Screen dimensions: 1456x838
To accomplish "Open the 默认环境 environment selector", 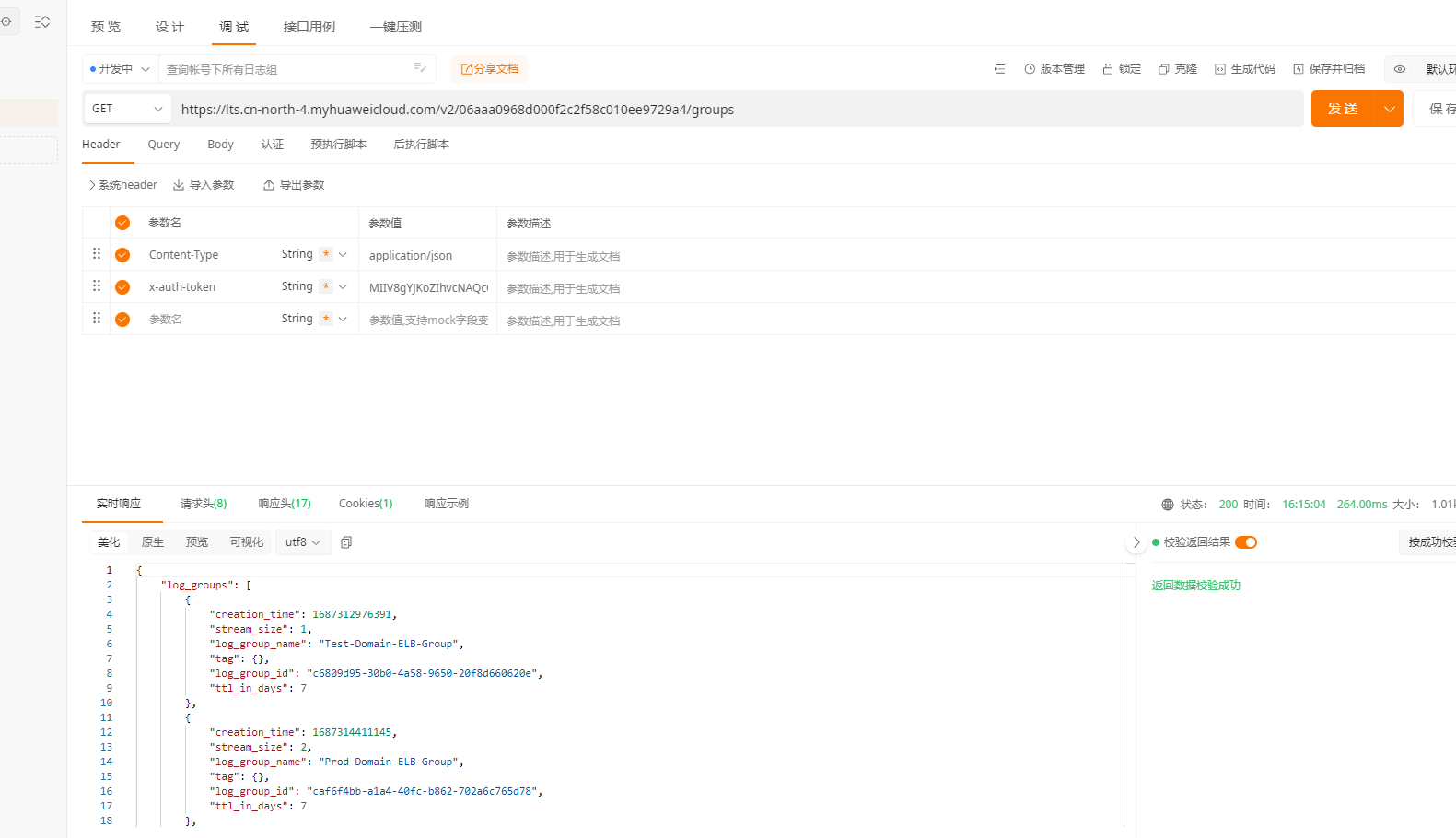I will (x=1439, y=69).
